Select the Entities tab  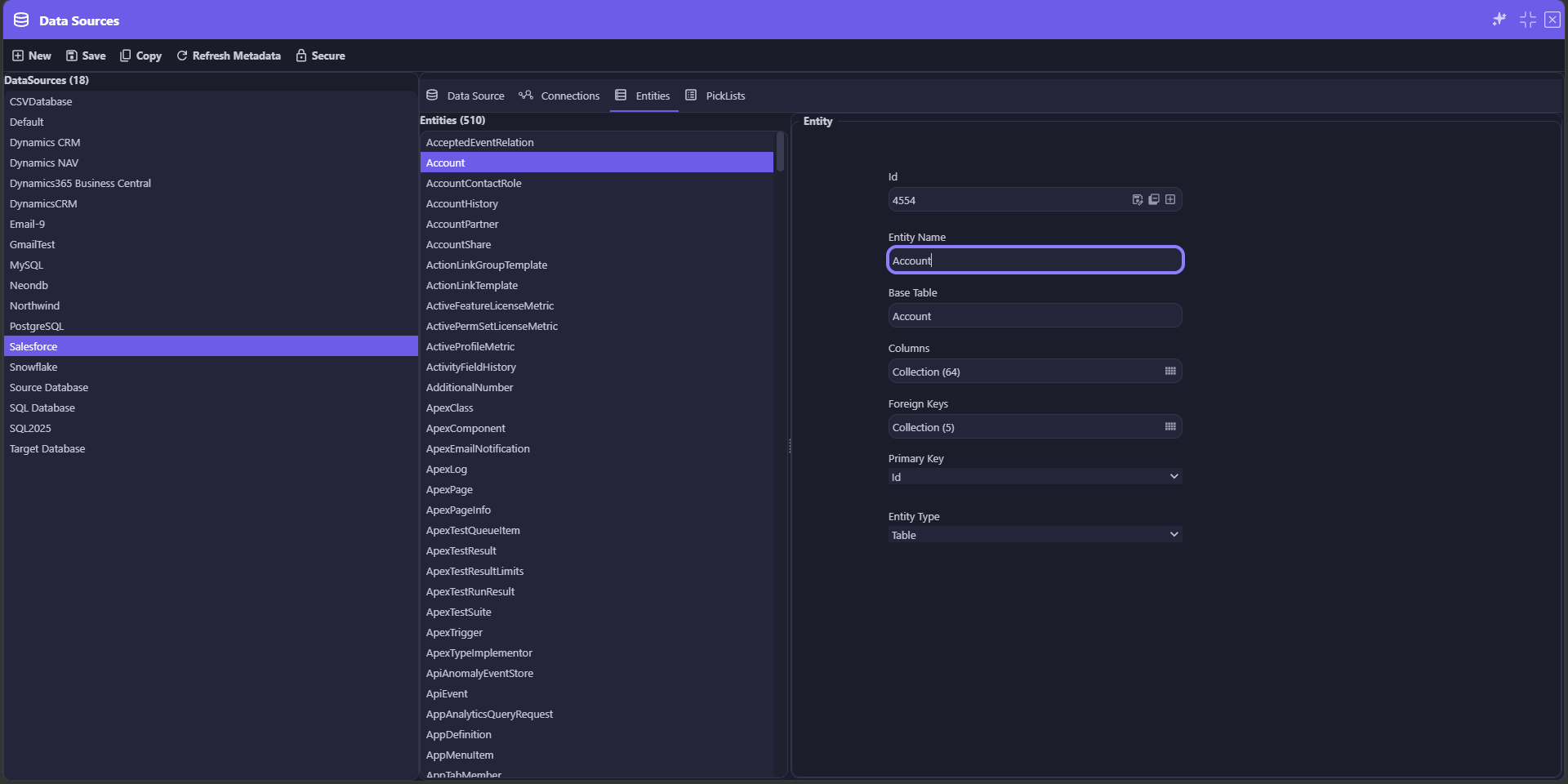point(643,96)
